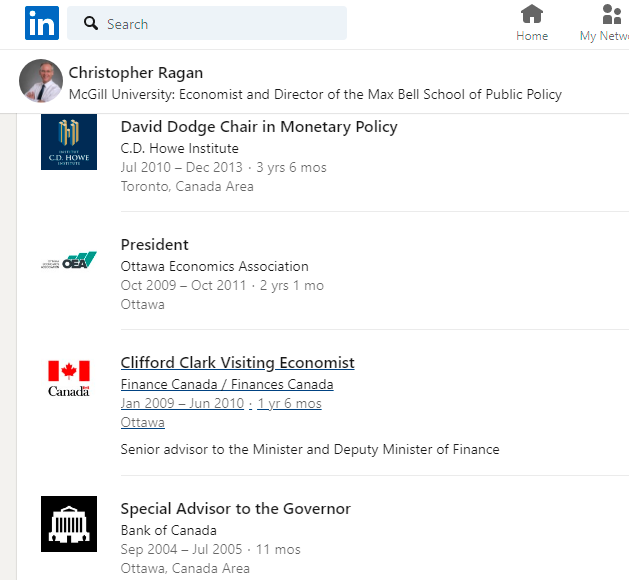Click the search magnifier icon
Image resolution: width=629 pixels, height=580 pixels.
[x=91, y=23]
